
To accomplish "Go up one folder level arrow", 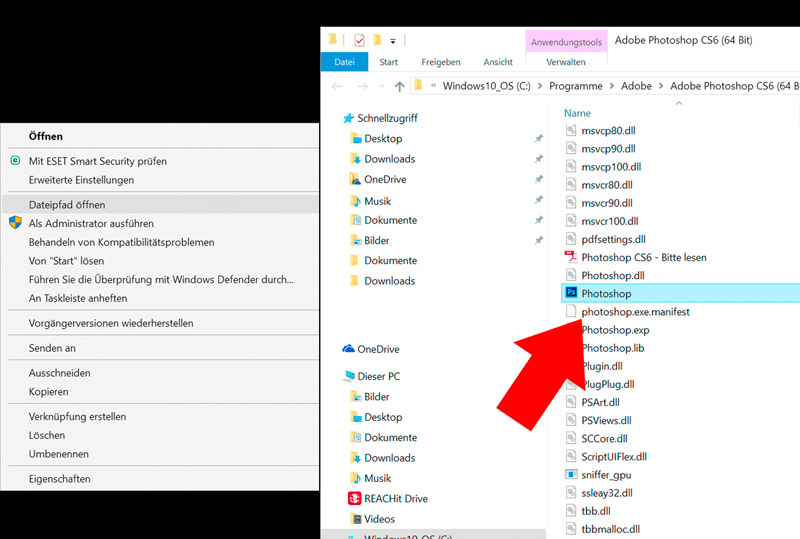I will click(x=399, y=86).
